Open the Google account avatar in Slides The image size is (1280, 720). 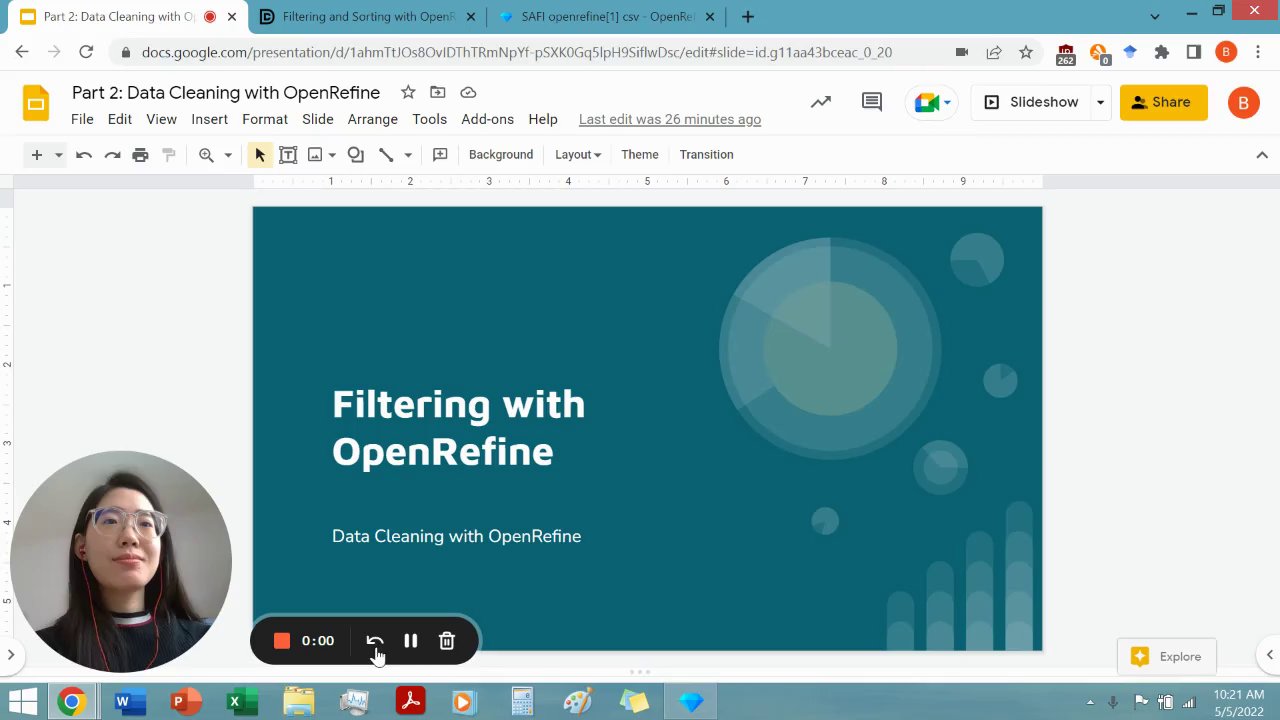coord(1243,102)
